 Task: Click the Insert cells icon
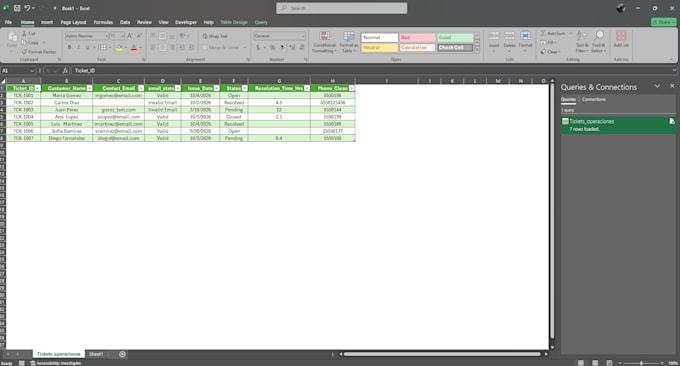(x=494, y=36)
